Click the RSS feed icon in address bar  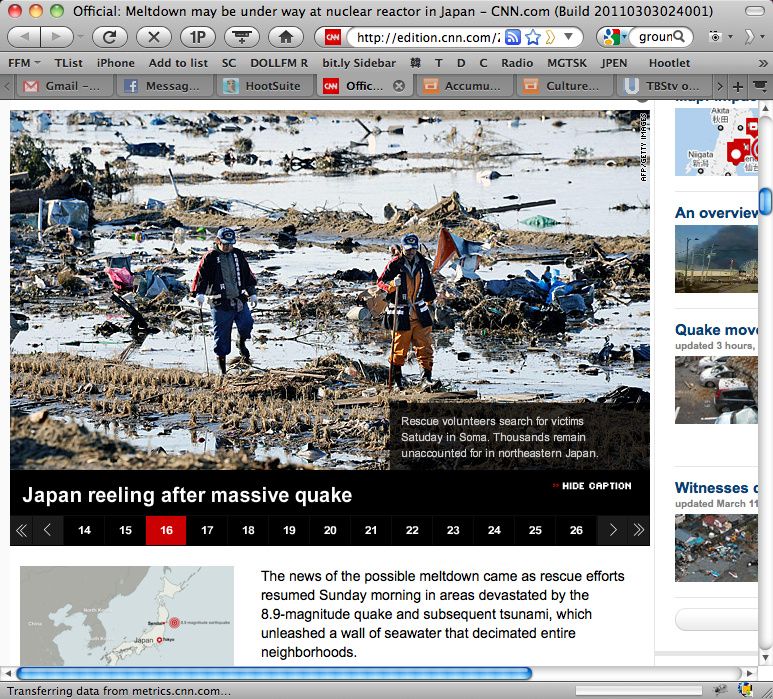pyautogui.click(x=513, y=37)
